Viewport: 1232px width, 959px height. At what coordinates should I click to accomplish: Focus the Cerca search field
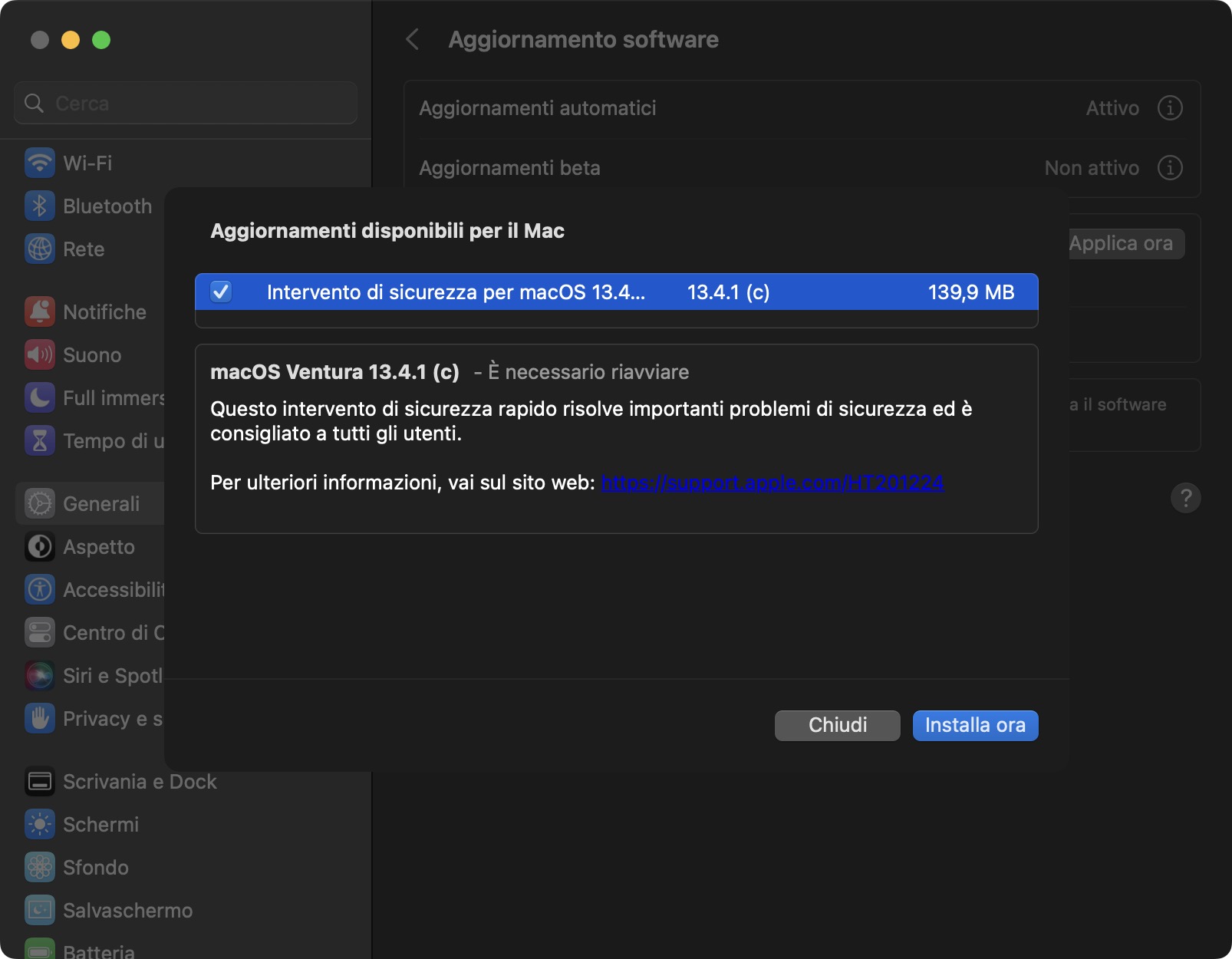(x=186, y=103)
